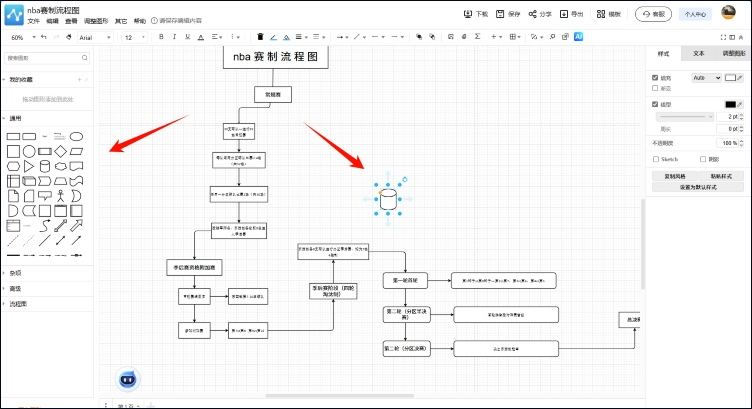Open the Auto fill style dropdown
Screen dimensions: 752x409
(705, 77)
